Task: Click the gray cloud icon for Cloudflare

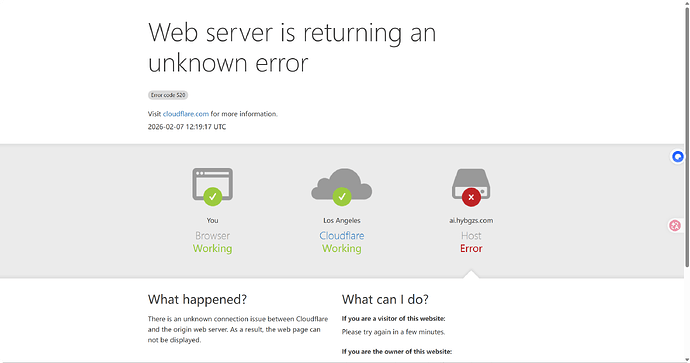Action: [341, 183]
